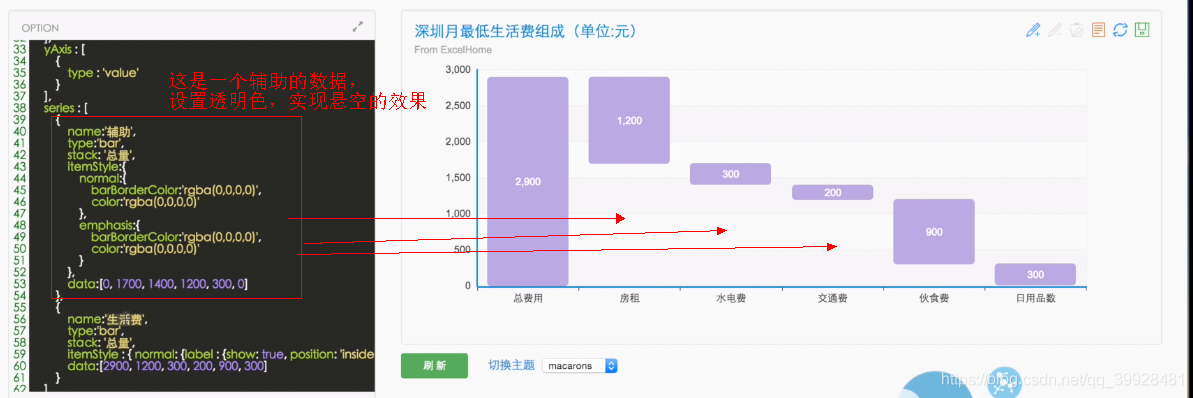The image size is (1193, 398).
Task: Click the x-axis label 伙食费
Action: 934,298
